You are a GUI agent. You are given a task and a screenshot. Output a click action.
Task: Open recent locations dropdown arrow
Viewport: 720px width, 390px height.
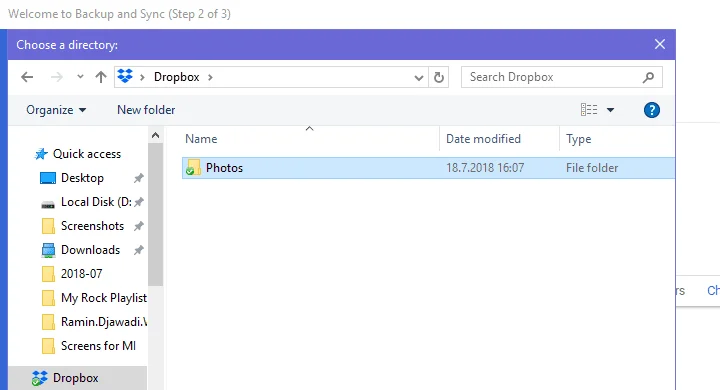(80, 77)
